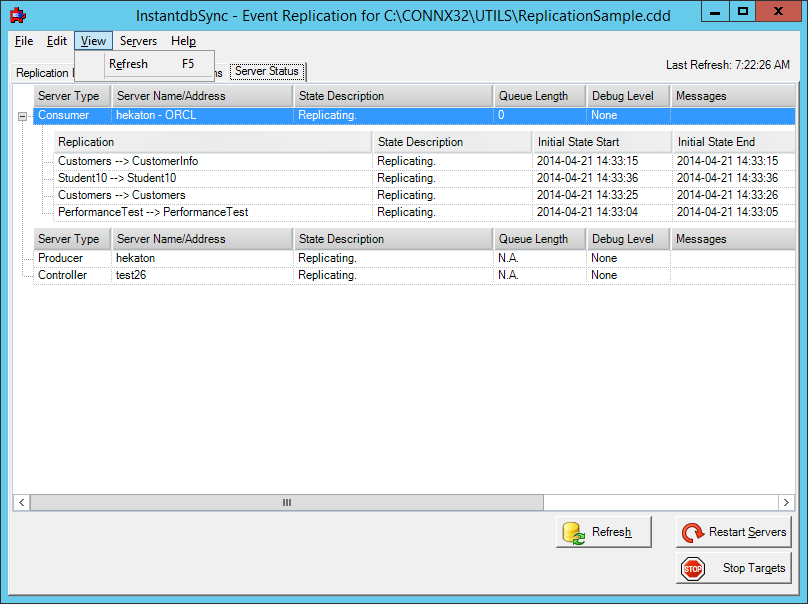Click the red circular arrow Restart Servers icon

[692, 531]
